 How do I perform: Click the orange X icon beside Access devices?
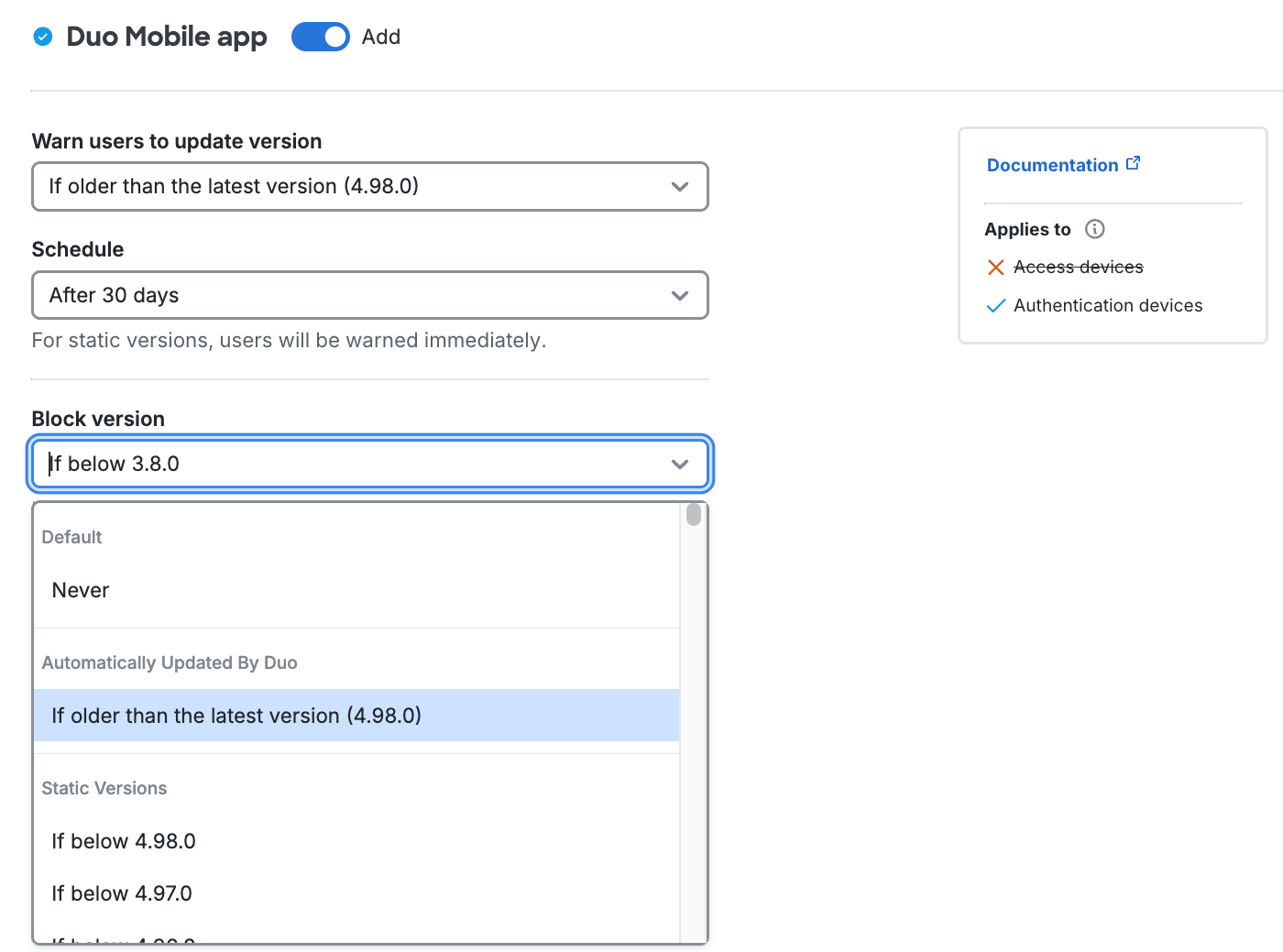(995, 268)
